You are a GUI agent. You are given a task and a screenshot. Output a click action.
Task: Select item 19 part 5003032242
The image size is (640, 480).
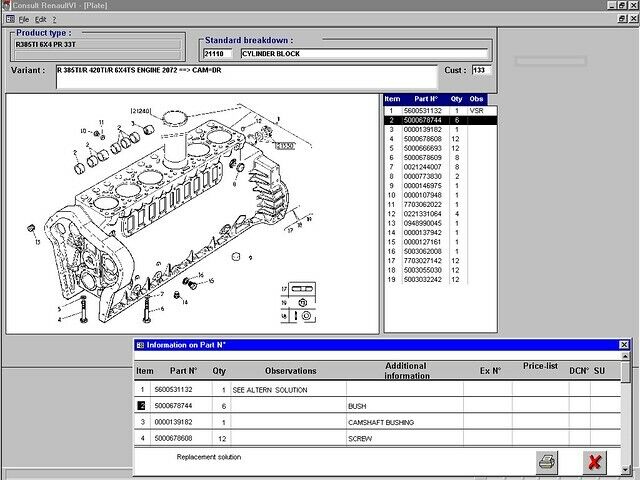(422, 278)
